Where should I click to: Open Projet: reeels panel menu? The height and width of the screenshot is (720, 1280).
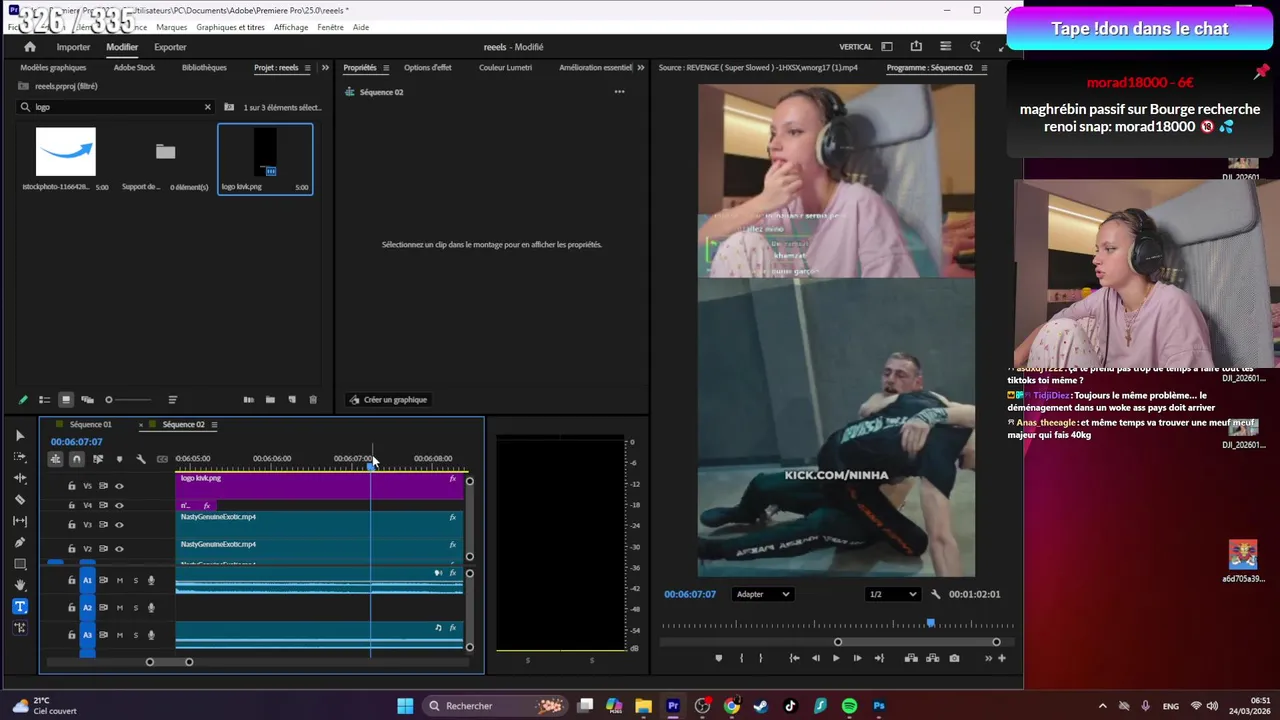pos(309,68)
